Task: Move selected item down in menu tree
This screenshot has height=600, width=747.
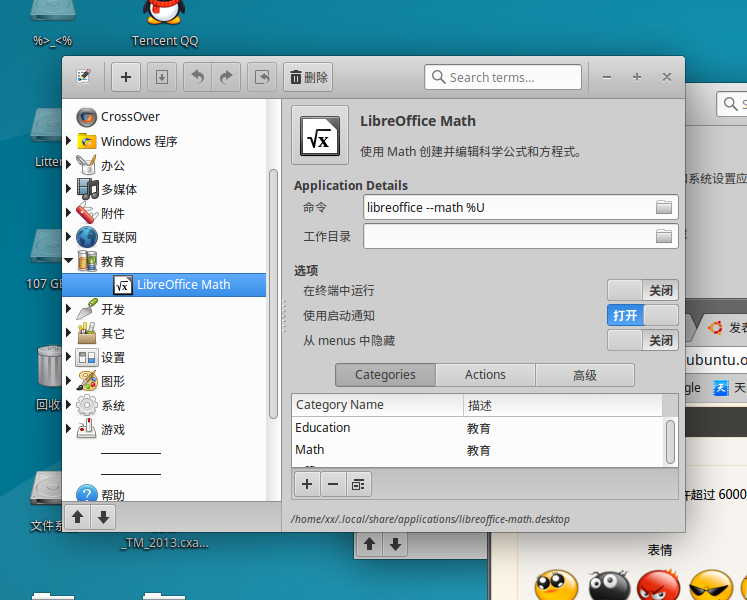Action: [103, 517]
